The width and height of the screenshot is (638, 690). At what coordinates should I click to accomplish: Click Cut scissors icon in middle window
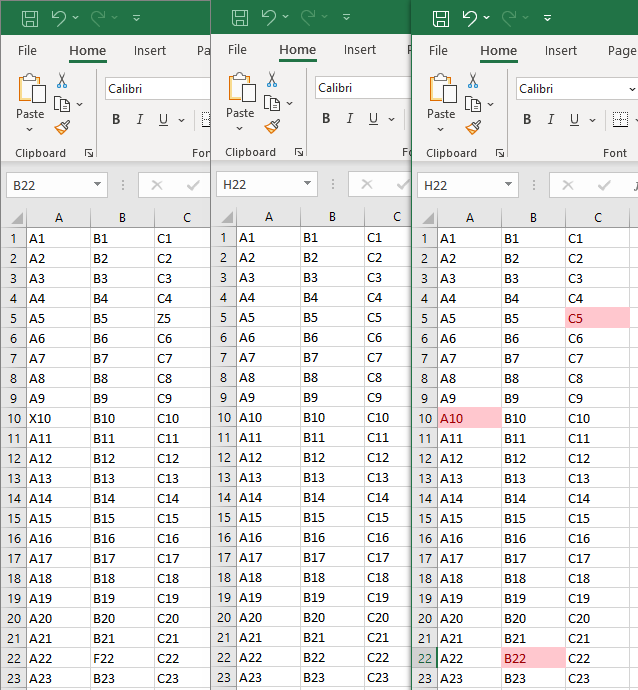(272, 80)
